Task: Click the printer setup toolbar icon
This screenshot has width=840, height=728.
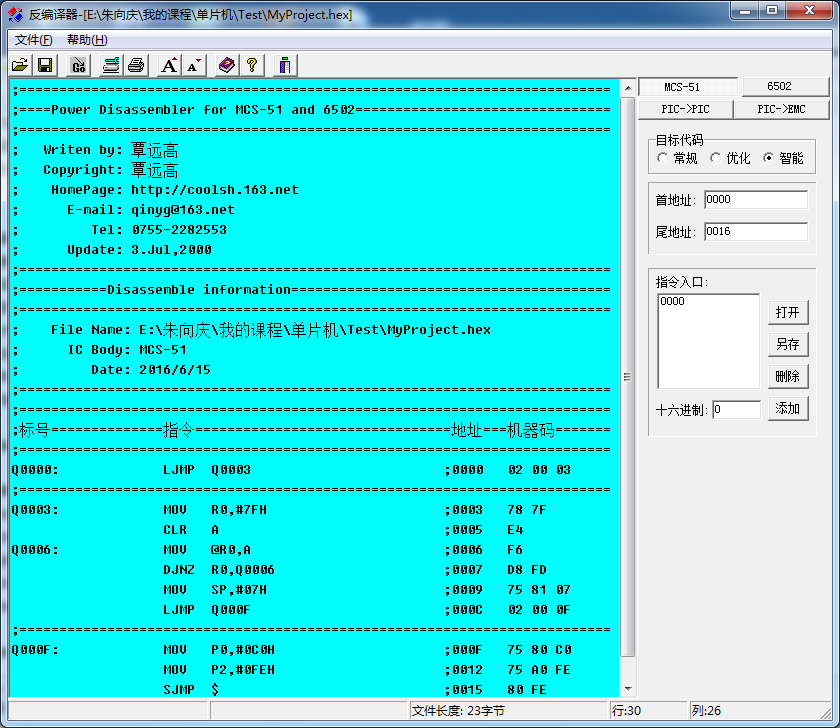Action: [111, 65]
